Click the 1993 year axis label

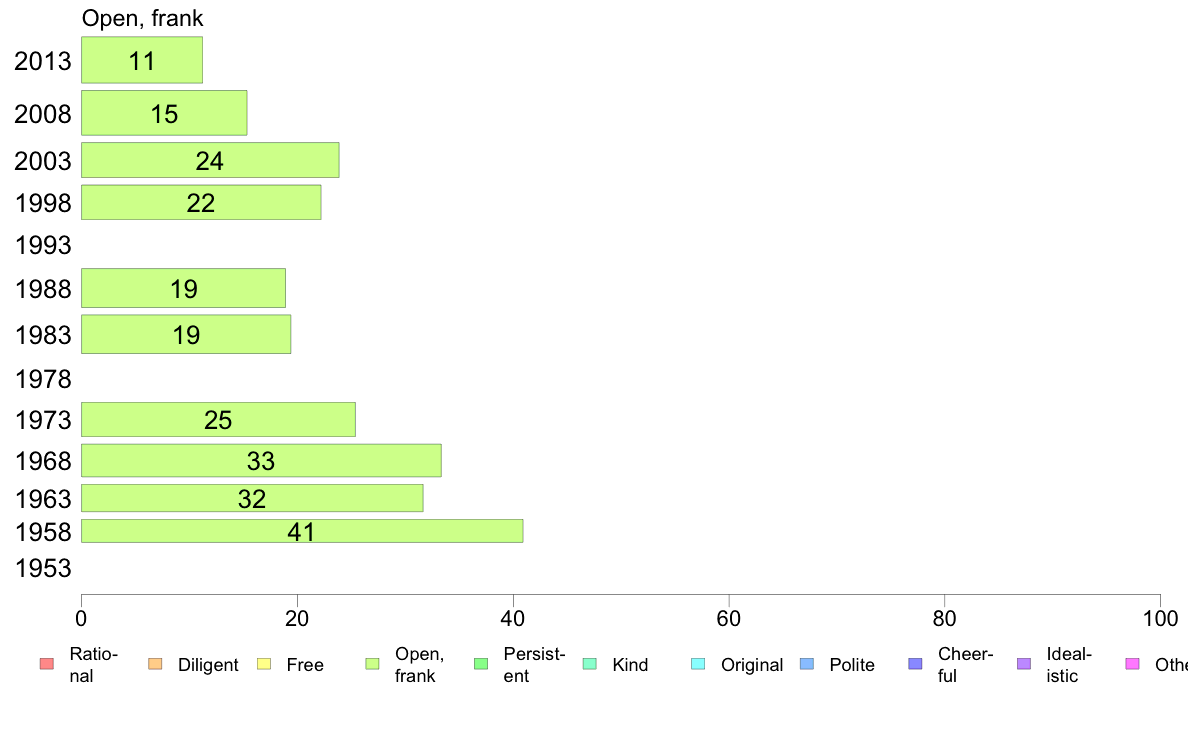coord(43,245)
